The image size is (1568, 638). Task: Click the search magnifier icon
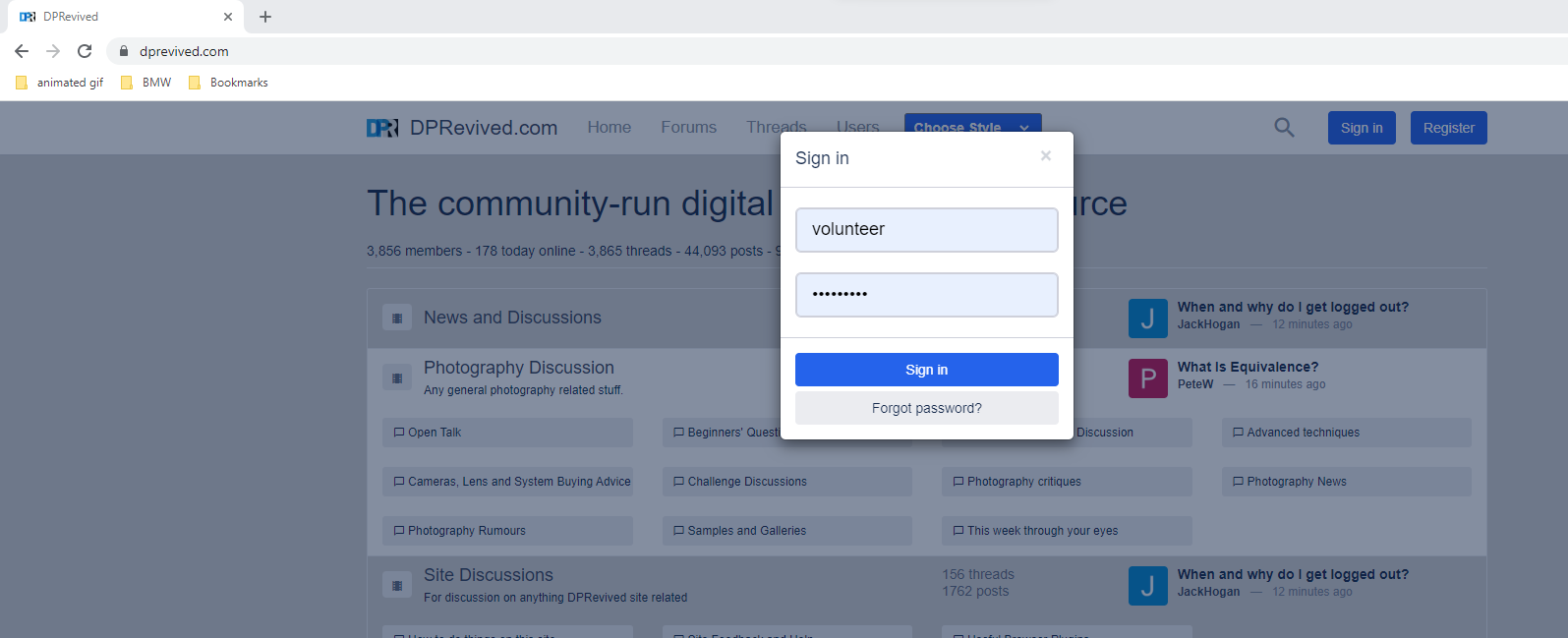tap(1284, 127)
